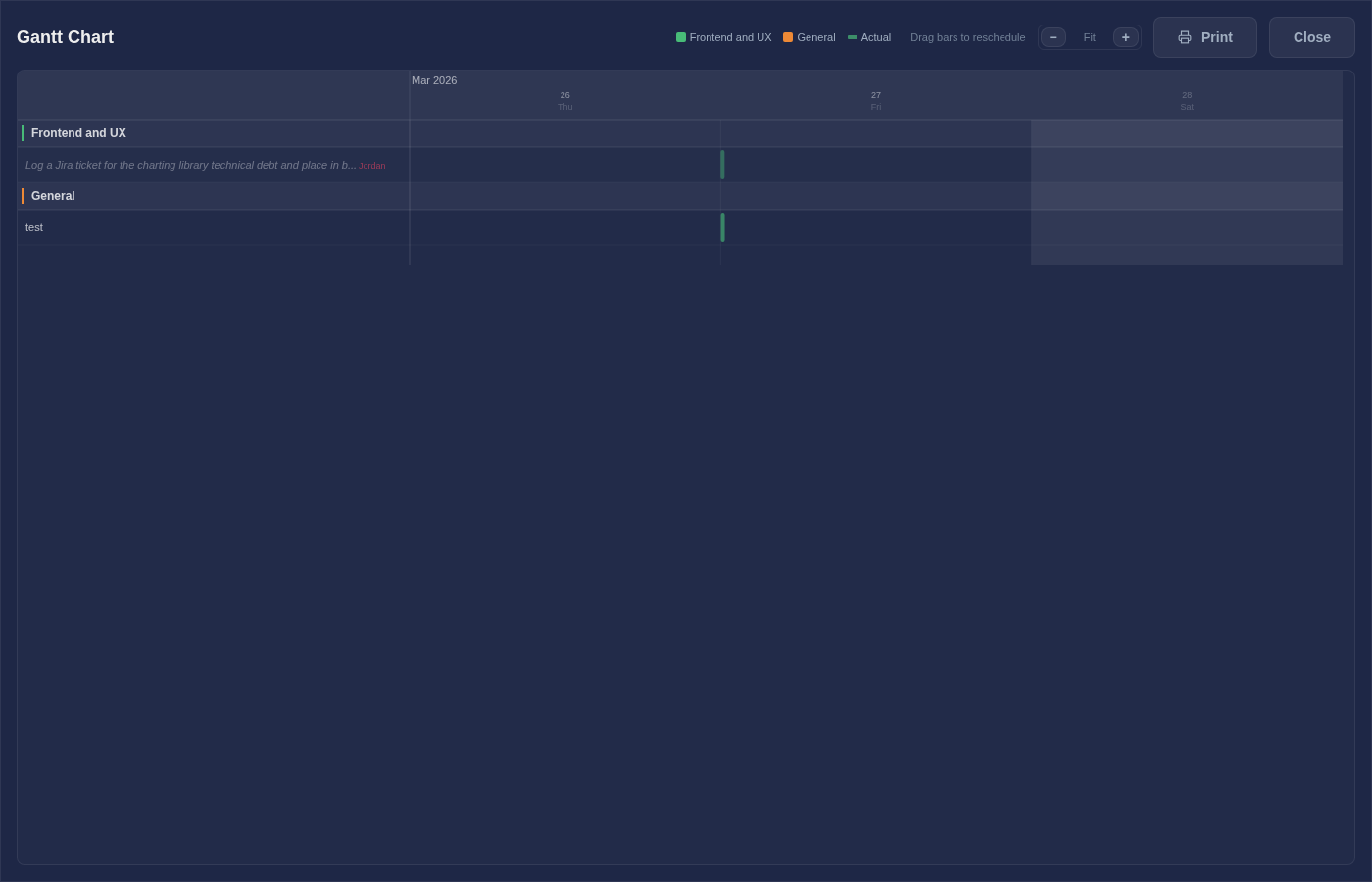Click the 26 Thu date header

[565, 101]
